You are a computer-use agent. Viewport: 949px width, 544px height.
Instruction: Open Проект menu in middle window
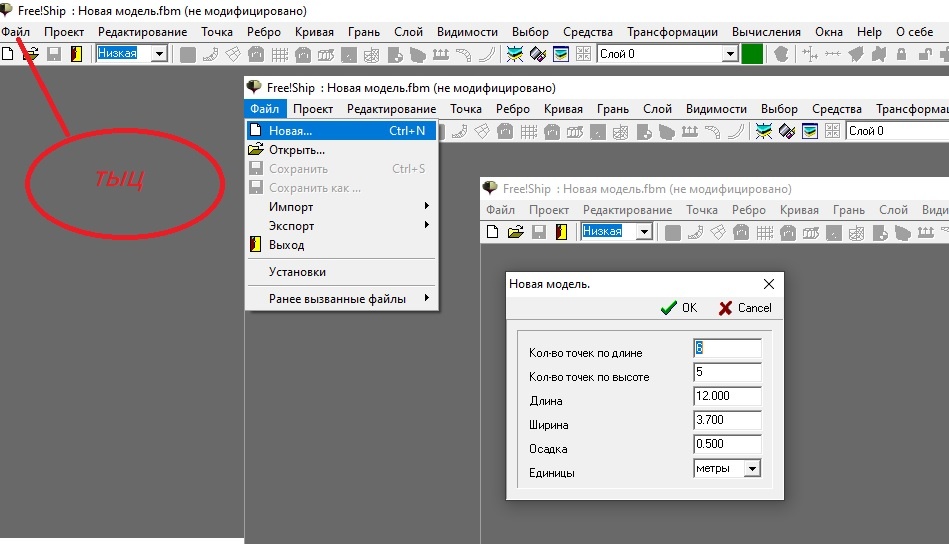click(313, 109)
